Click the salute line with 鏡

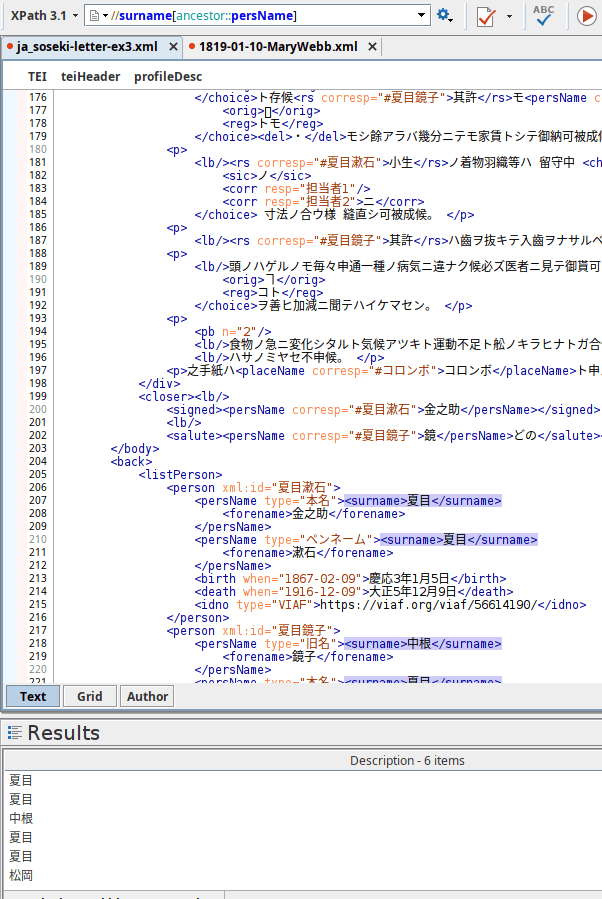384,436
